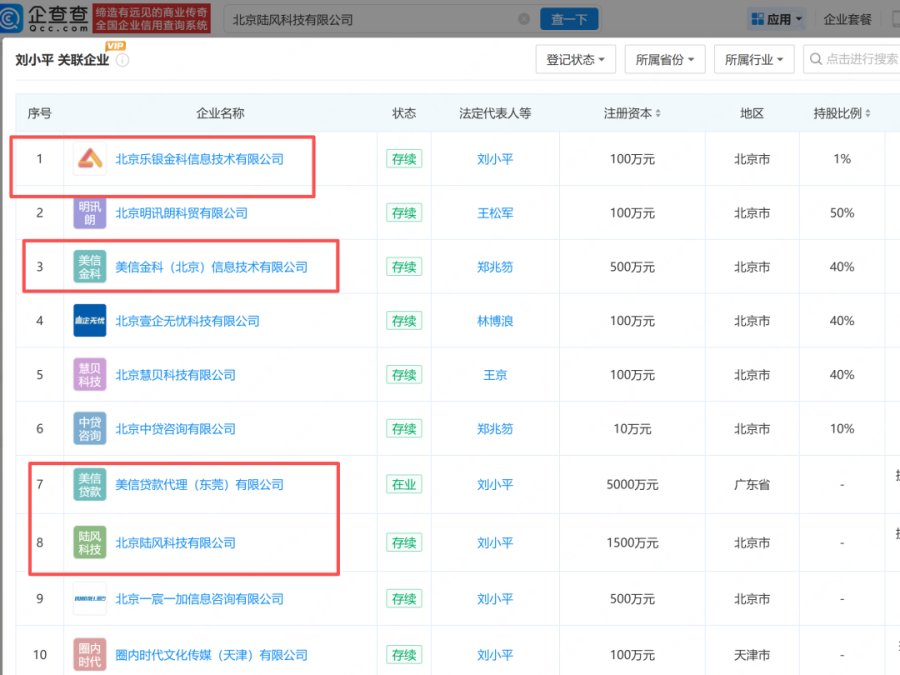
Task: Click the 查一下 search button
Action: point(569,19)
